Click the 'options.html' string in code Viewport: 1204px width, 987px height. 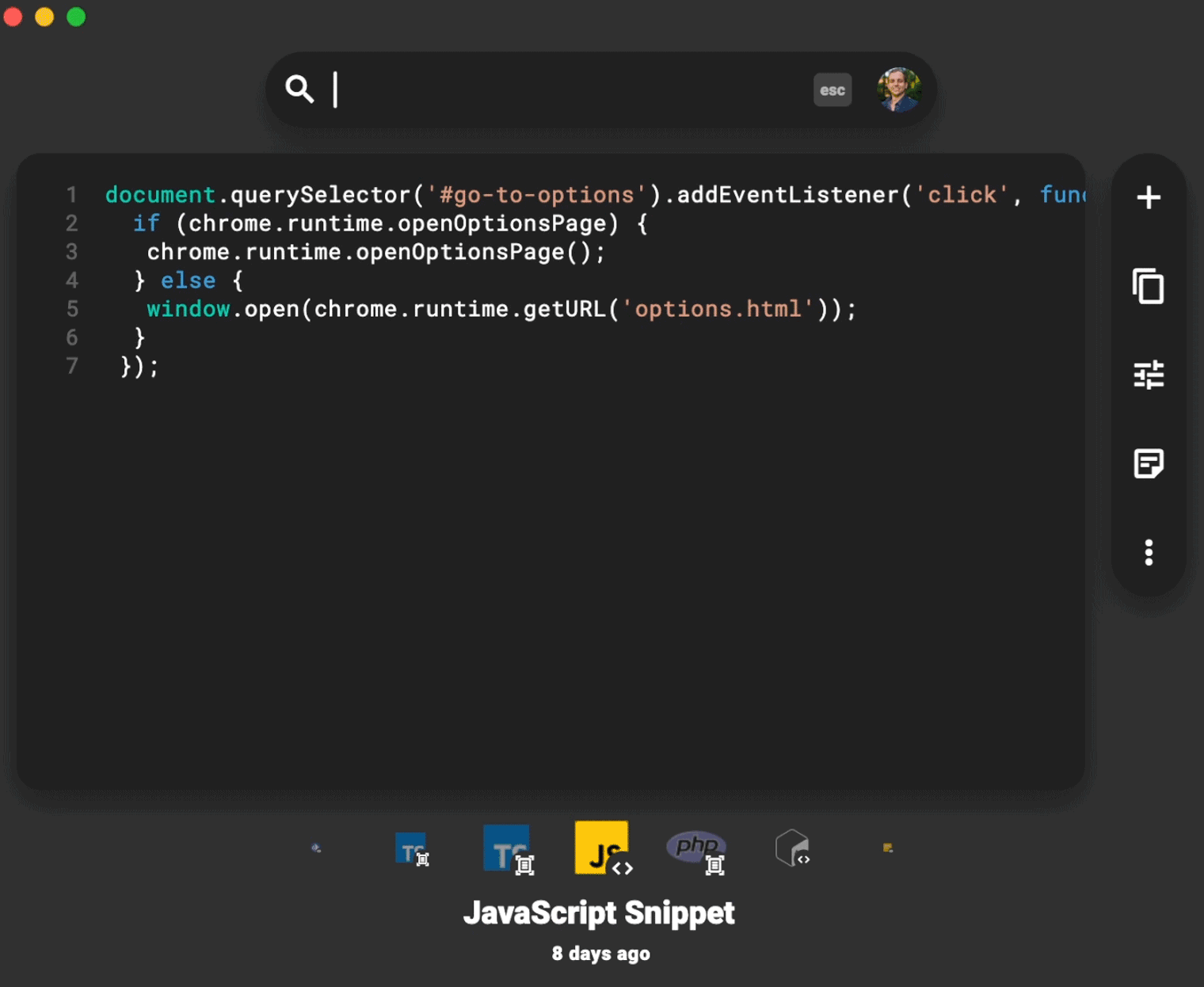pos(717,309)
